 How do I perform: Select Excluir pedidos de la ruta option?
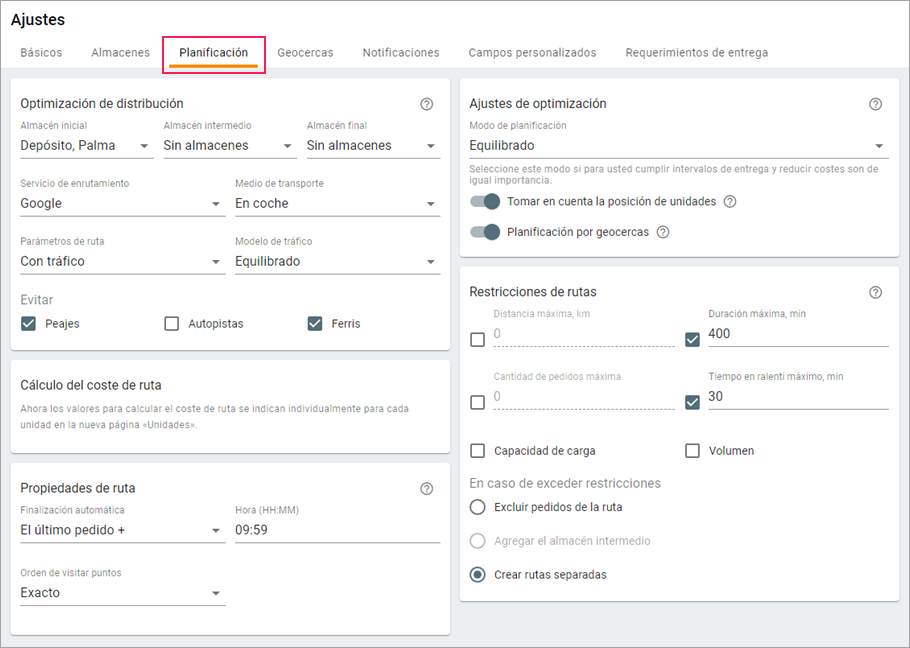tap(478, 507)
